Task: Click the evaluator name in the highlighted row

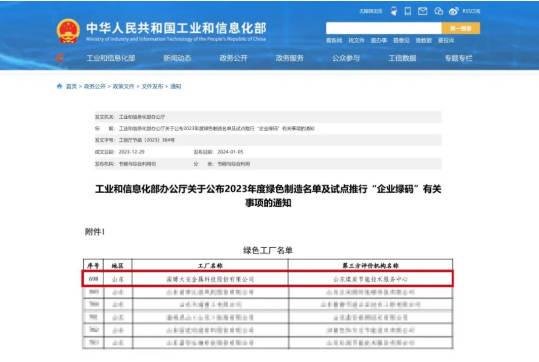Action: (371, 279)
